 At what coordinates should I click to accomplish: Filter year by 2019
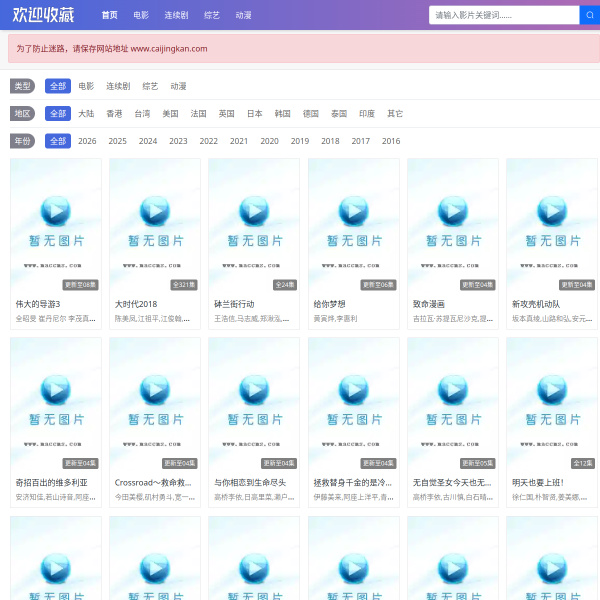coord(300,141)
